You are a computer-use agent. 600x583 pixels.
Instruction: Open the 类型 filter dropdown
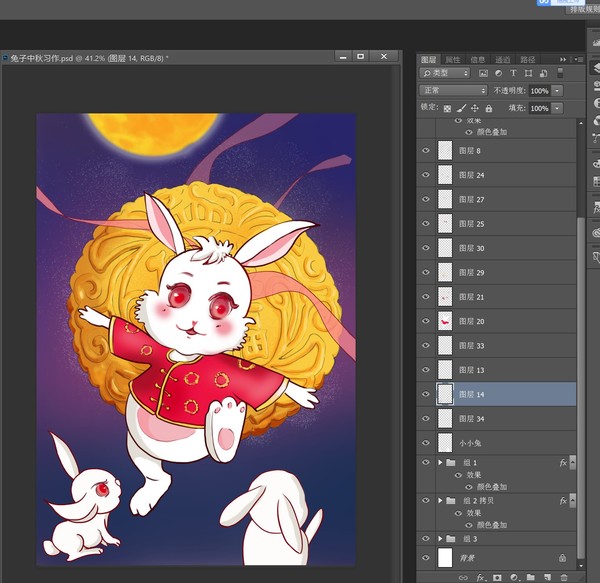445,73
